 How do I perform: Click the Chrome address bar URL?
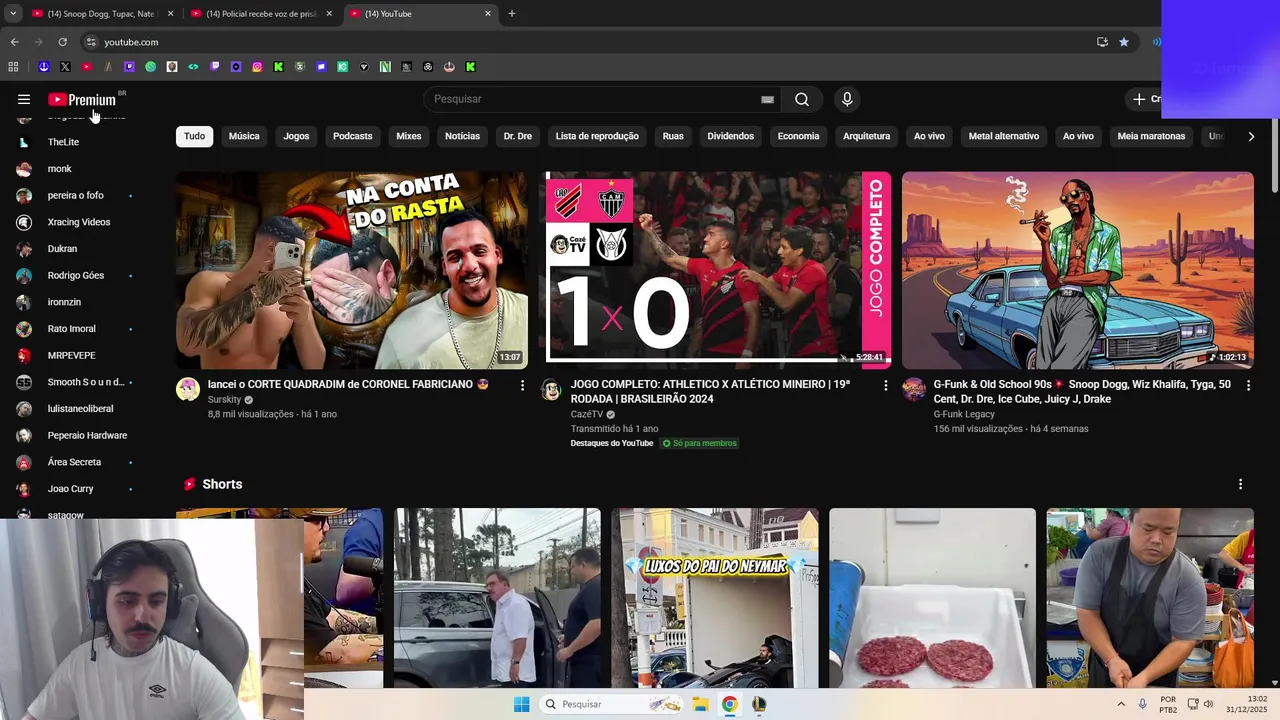pyautogui.click(x=131, y=42)
